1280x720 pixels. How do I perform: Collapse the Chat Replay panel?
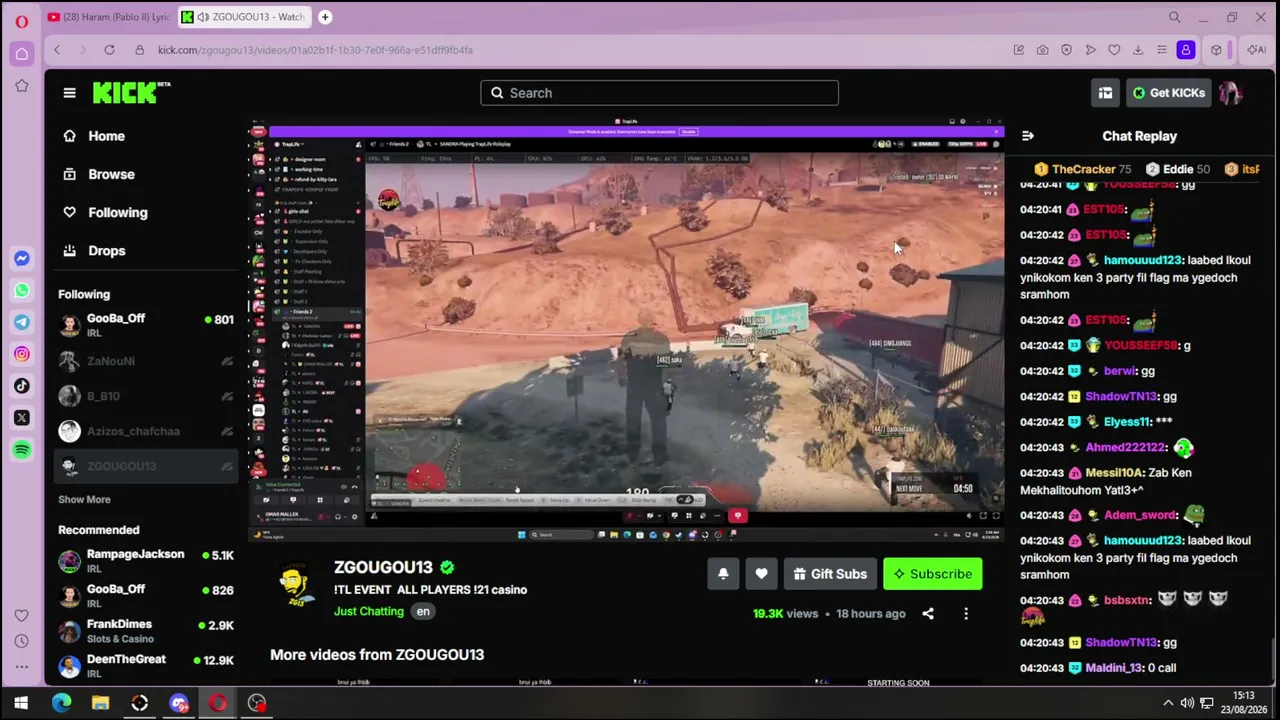[x=1028, y=136]
